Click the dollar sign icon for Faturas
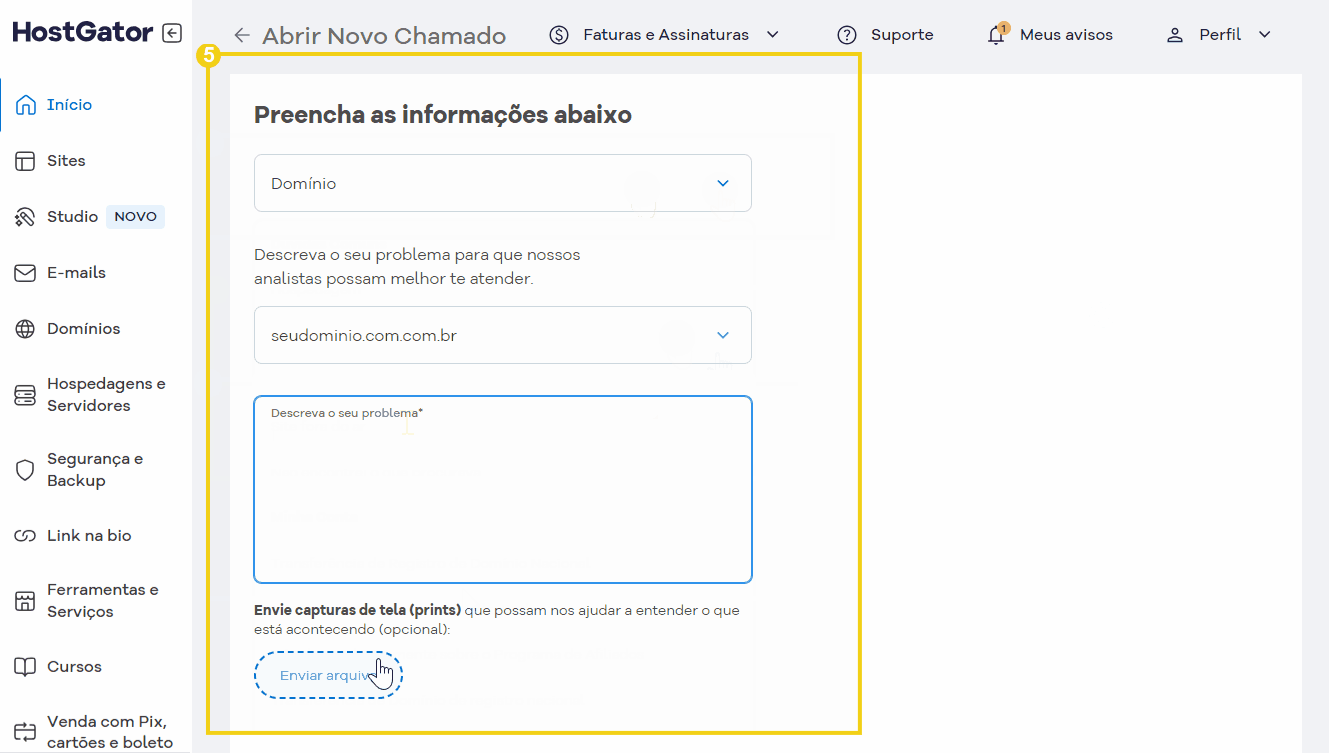Image resolution: width=1329 pixels, height=753 pixels. coord(559,35)
